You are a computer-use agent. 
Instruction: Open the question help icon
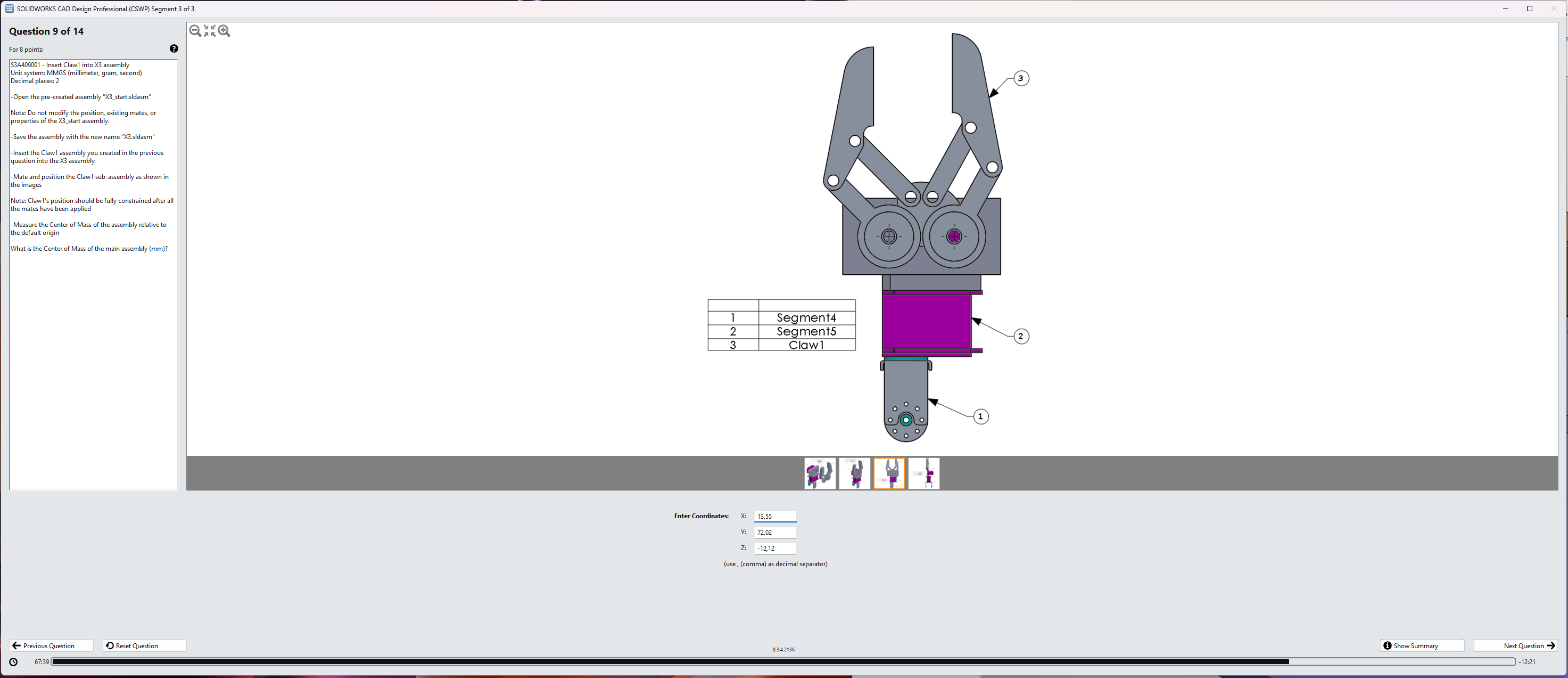tap(174, 49)
